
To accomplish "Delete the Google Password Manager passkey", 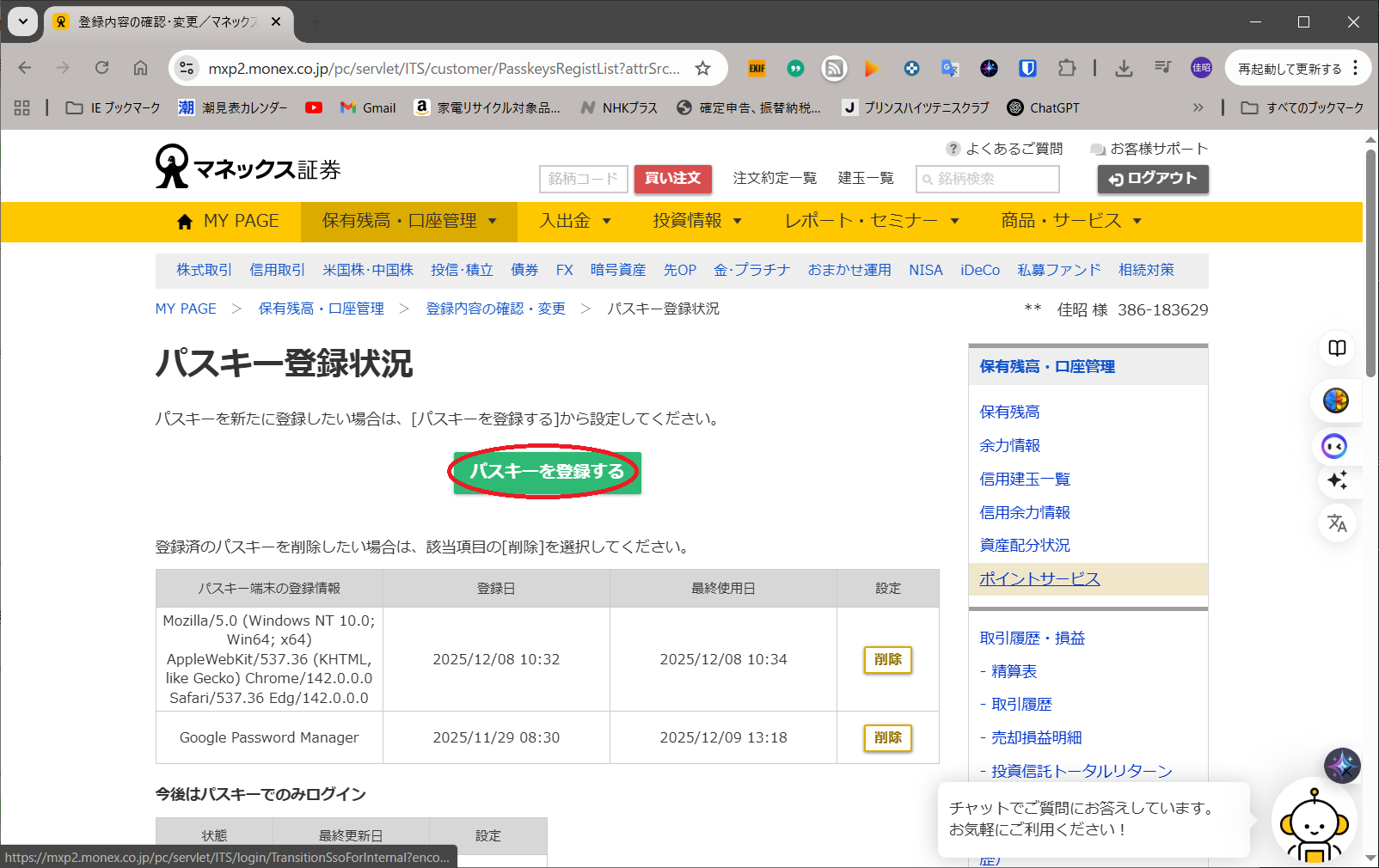I will coord(887,737).
